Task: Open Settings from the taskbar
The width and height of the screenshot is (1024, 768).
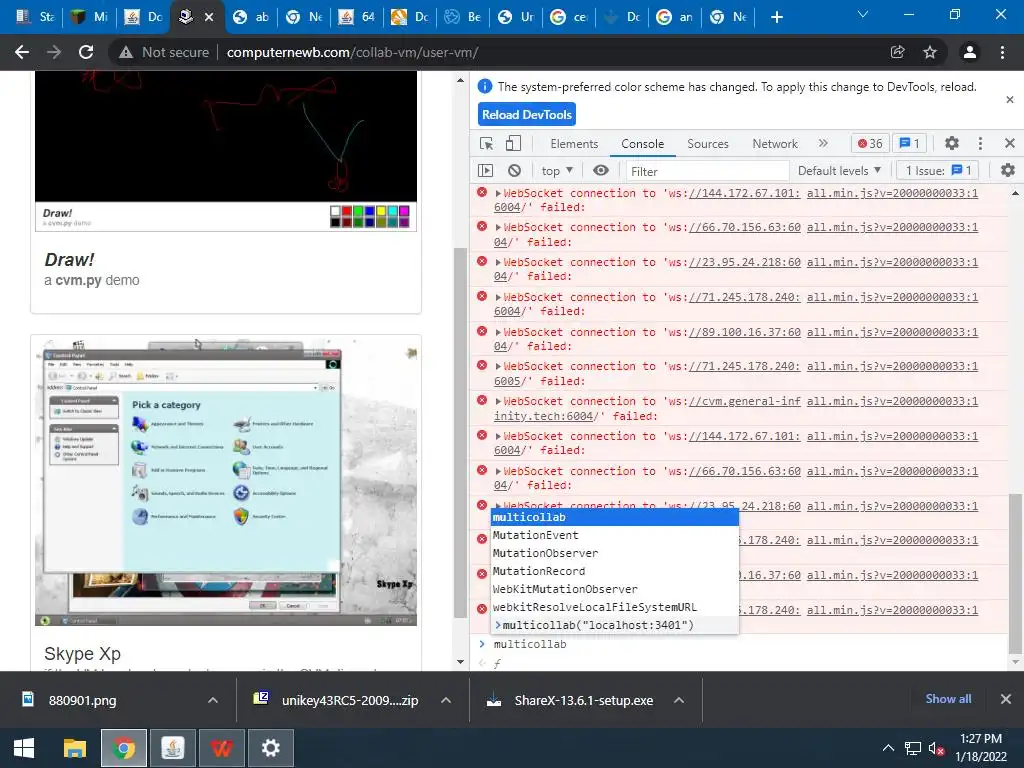Action: coord(270,748)
